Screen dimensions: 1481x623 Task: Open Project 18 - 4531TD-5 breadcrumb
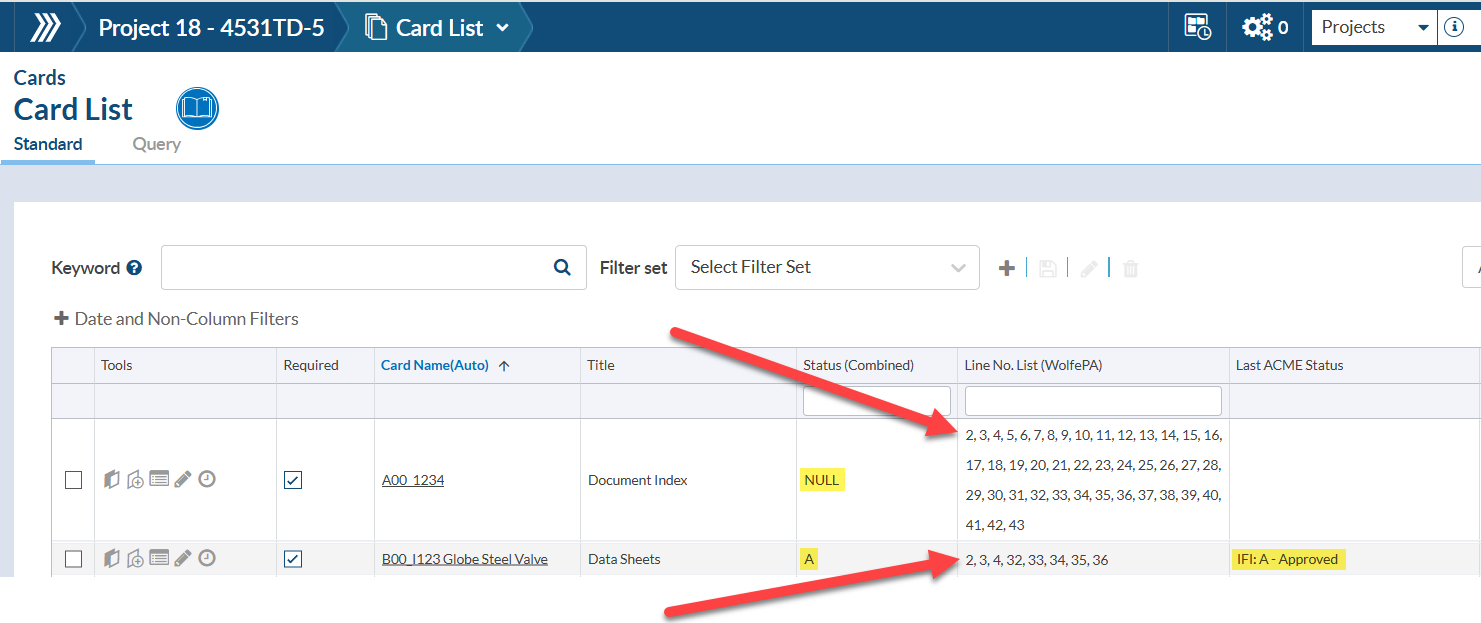(211, 27)
